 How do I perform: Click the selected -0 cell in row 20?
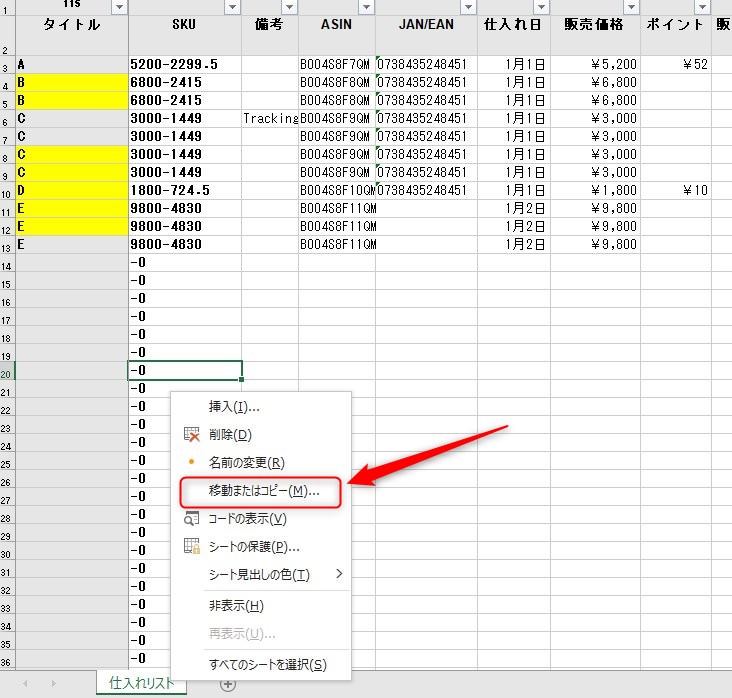click(185, 371)
